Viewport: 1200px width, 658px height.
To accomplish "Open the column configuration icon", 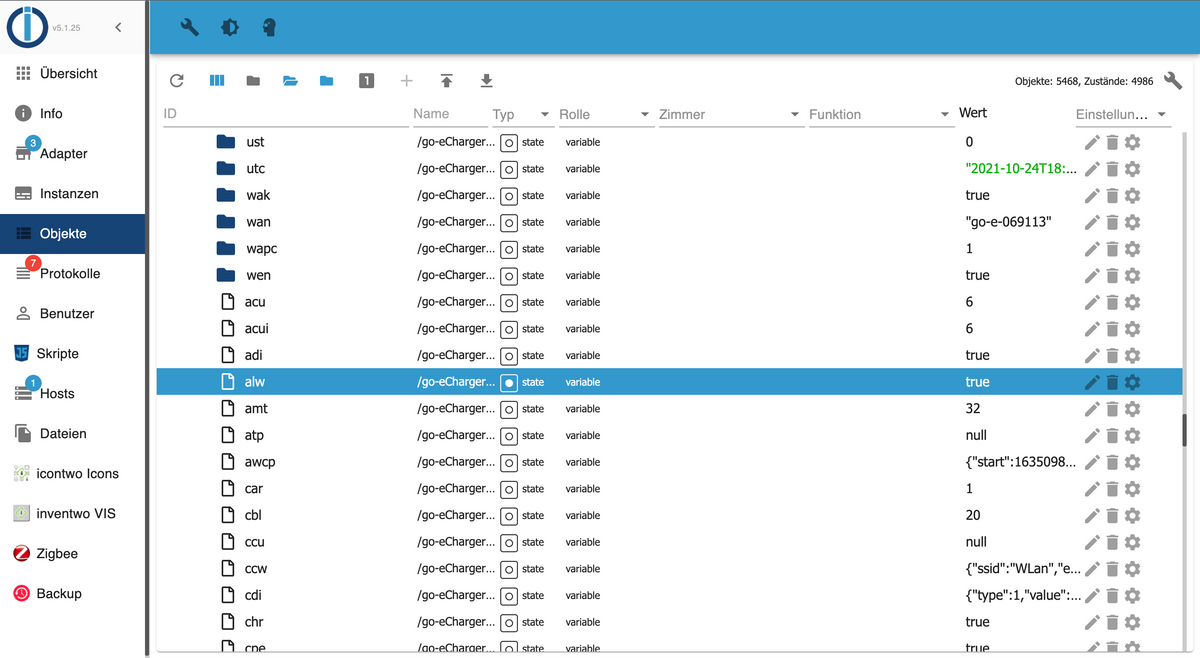I will (216, 80).
